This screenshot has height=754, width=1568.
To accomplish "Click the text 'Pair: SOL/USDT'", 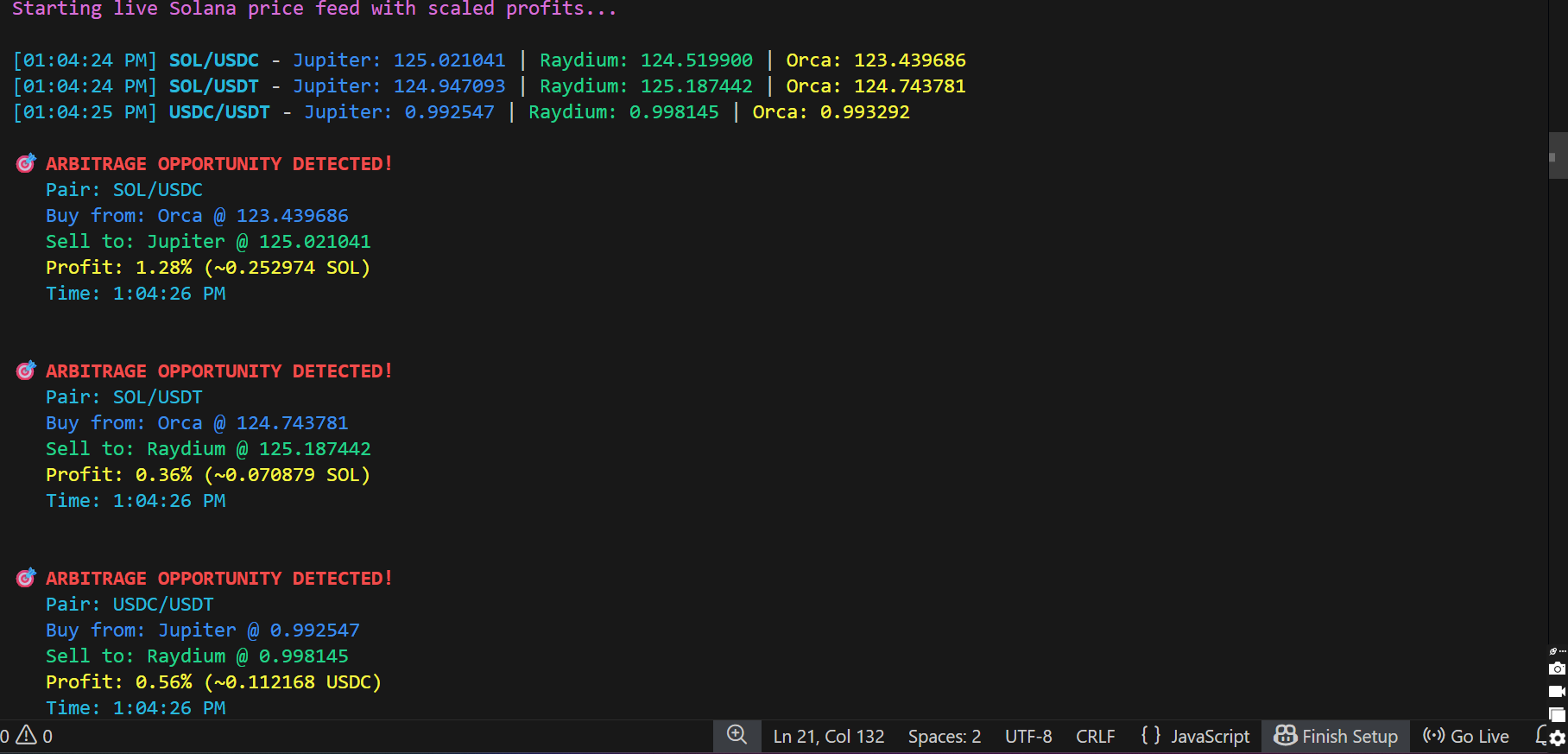I will tap(124, 397).
